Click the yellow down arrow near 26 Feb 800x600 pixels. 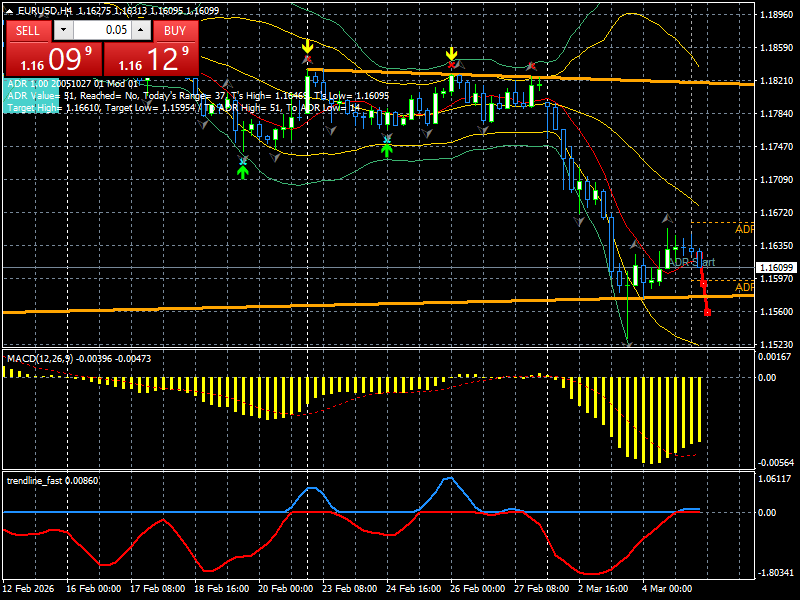coord(451,54)
